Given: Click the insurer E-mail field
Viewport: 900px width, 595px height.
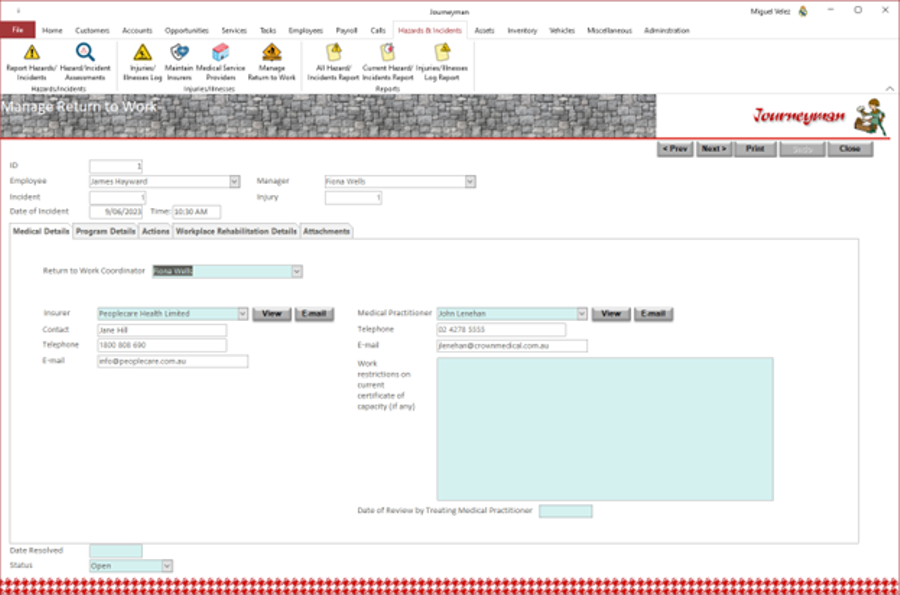Looking at the screenshot, I should [x=173, y=361].
